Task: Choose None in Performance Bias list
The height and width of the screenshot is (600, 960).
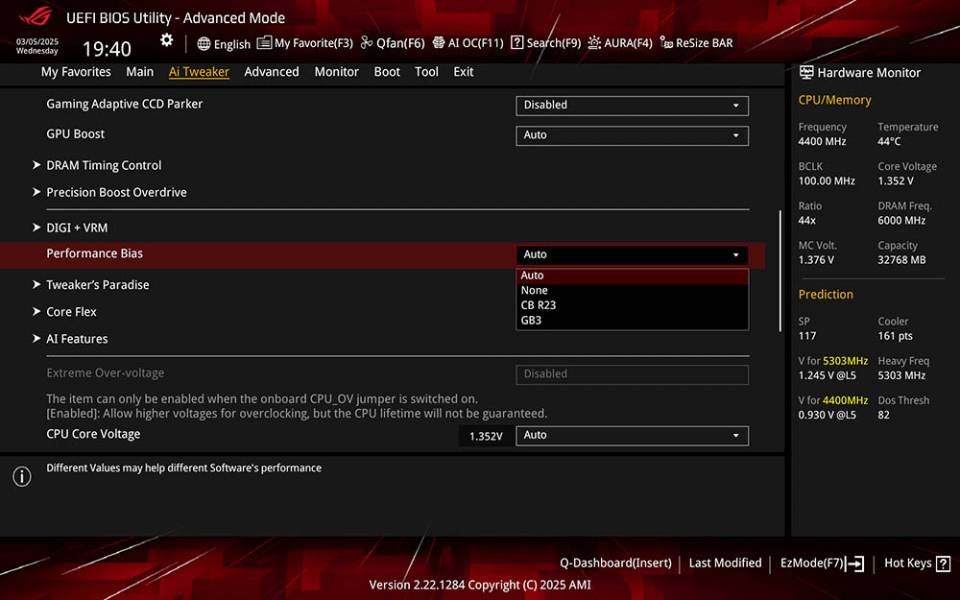Action: pyautogui.click(x=632, y=290)
